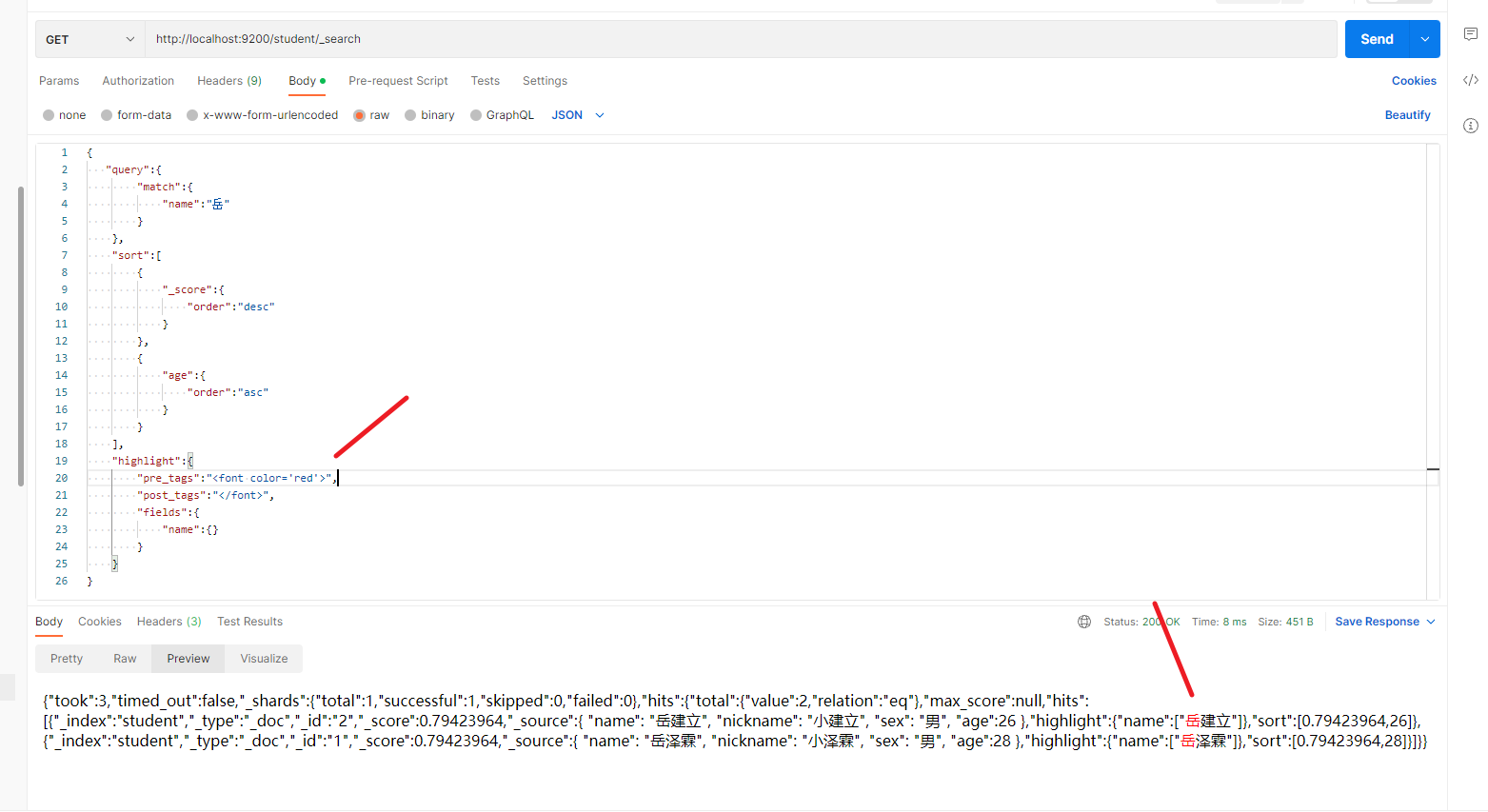Open the Tests tab
This screenshot has width=1488, height=812.
(x=486, y=81)
